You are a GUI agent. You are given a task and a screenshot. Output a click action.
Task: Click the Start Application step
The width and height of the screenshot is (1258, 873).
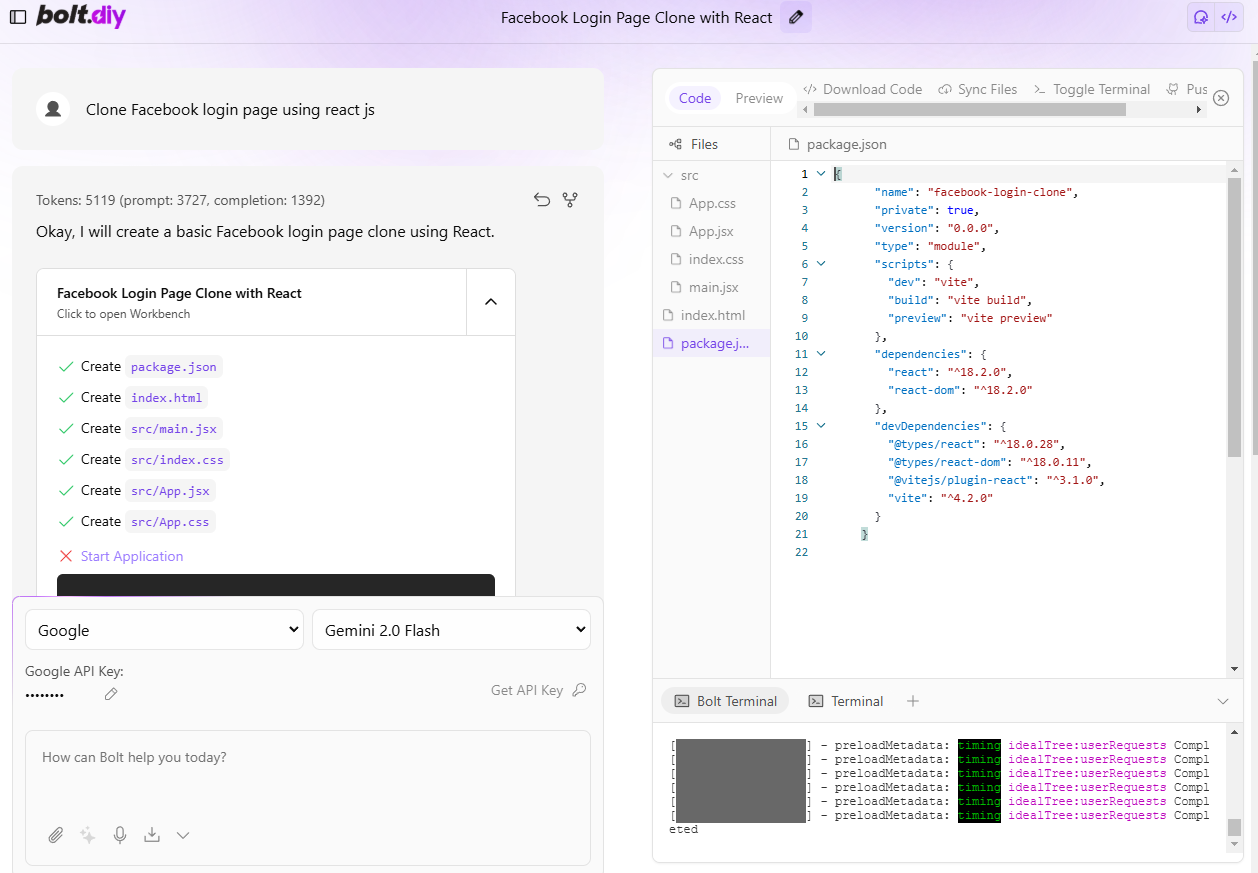click(x=132, y=556)
